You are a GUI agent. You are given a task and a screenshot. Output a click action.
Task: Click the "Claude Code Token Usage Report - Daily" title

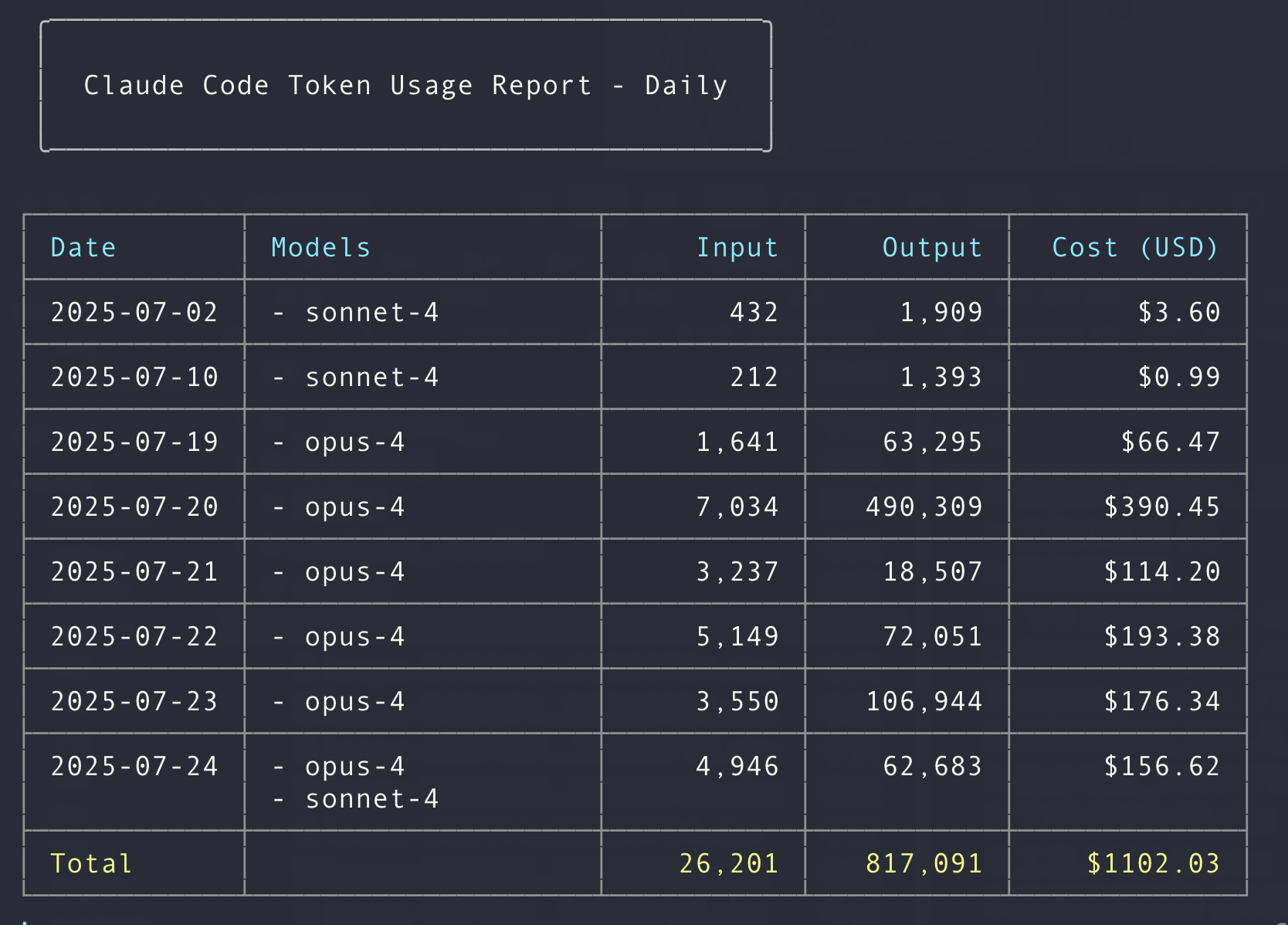pyautogui.click(x=406, y=85)
